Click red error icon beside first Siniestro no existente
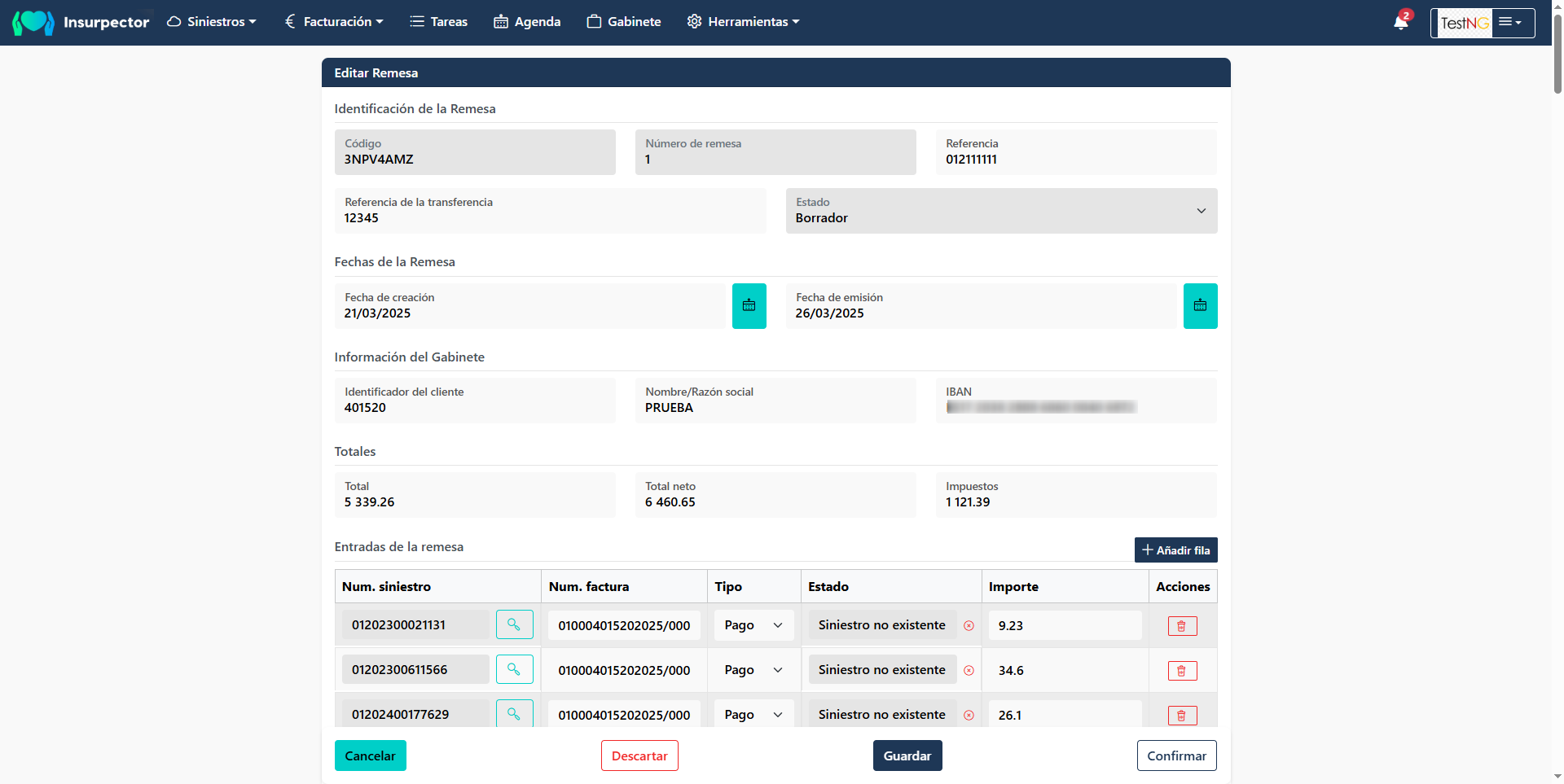This screenshot has width=1564, height=784. tap(969, 626)
